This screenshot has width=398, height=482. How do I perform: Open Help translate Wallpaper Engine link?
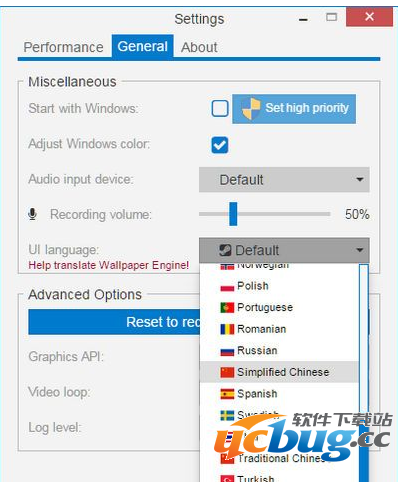pos(109,265)
